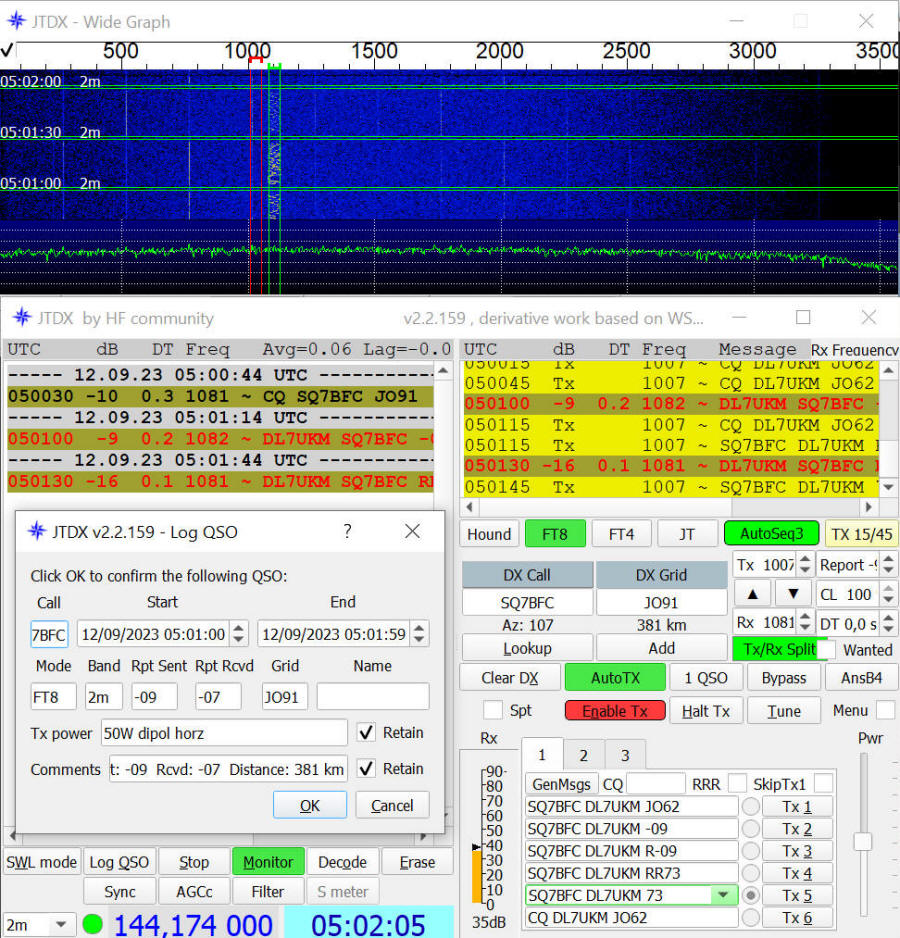Click the checkmark at Wide Graph top-left
This screenshot has height=938, width=900.
(8, 50)
